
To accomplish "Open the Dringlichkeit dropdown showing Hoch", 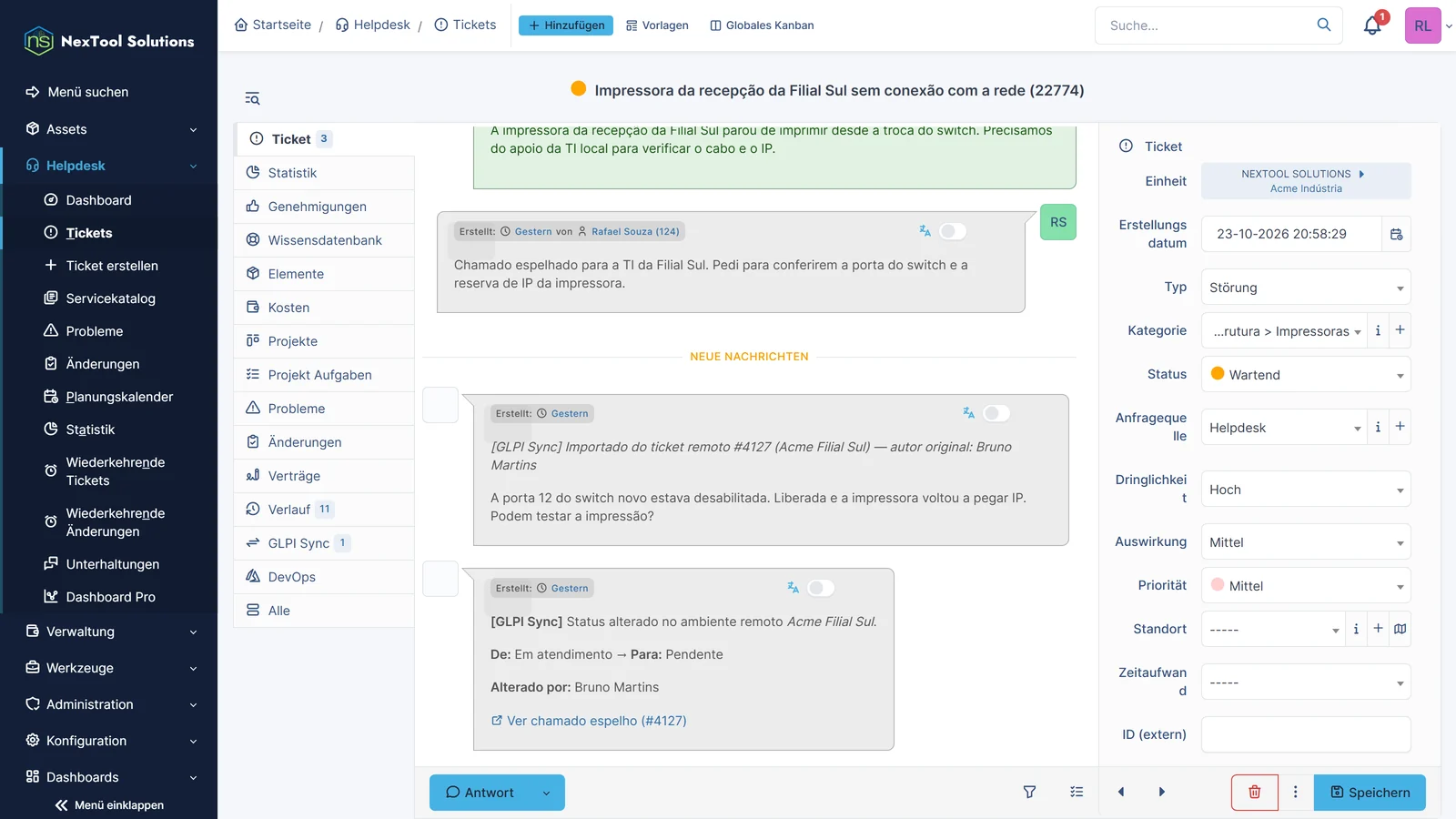I will (1306, 490).
